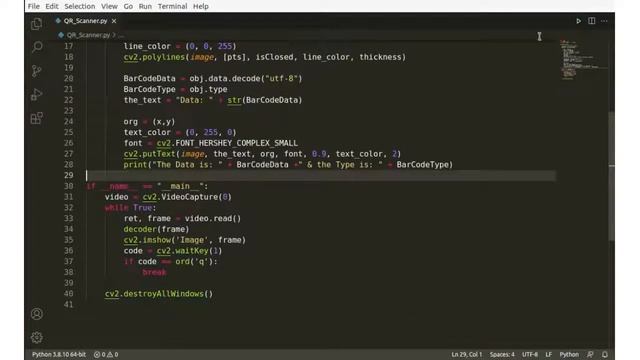This screenshot has width=640, height=360.
Task: Click text_color assignment on line 25
Action: [180, 132]
